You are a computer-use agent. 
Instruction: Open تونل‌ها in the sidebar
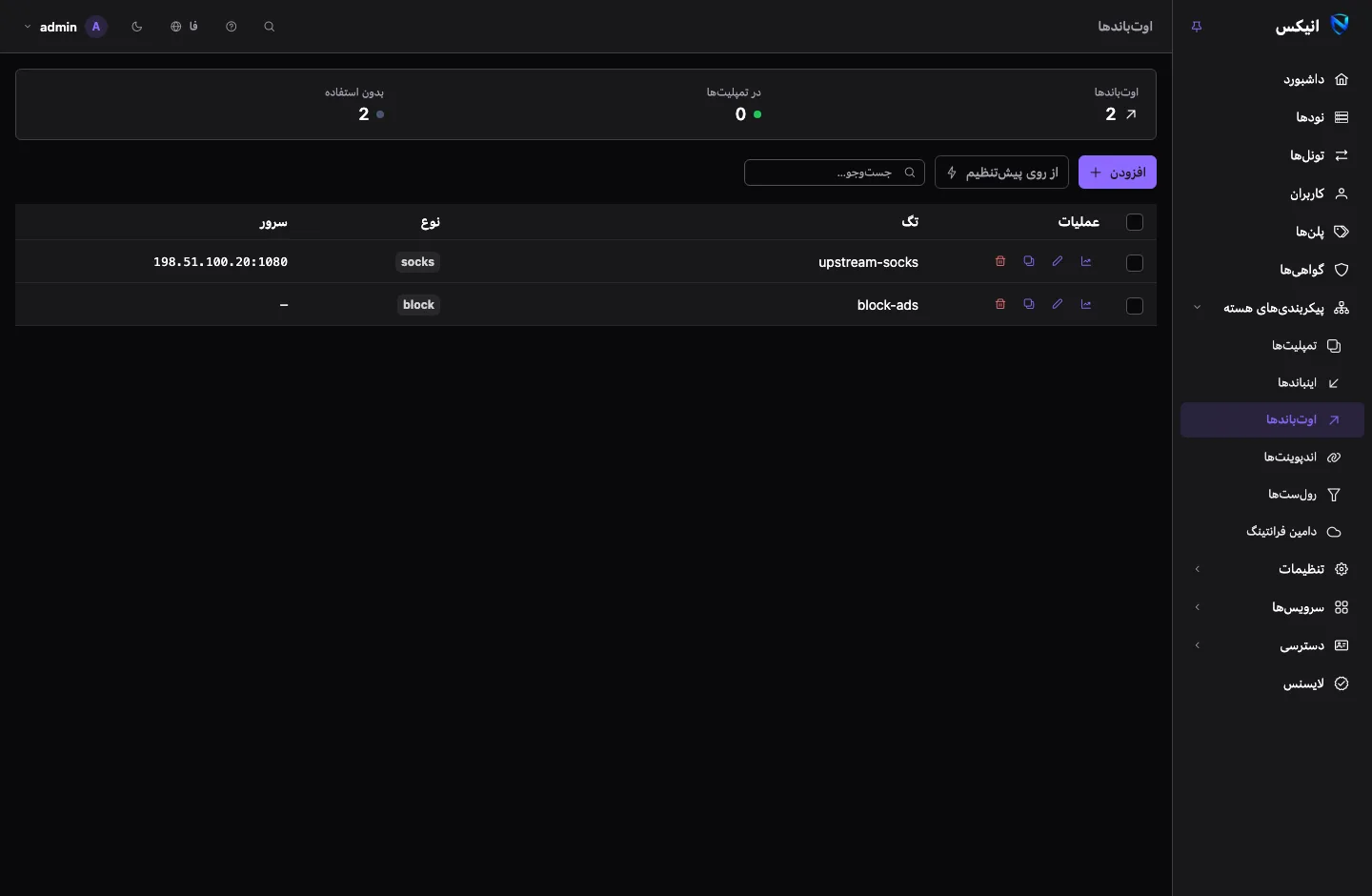tap(1273, 155)
